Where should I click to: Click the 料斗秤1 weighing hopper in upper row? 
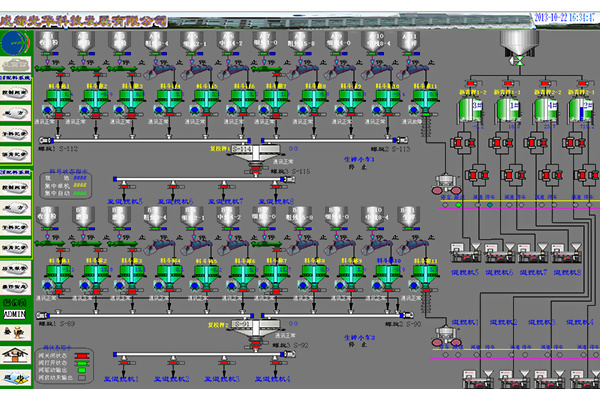[x=60, y=101]
